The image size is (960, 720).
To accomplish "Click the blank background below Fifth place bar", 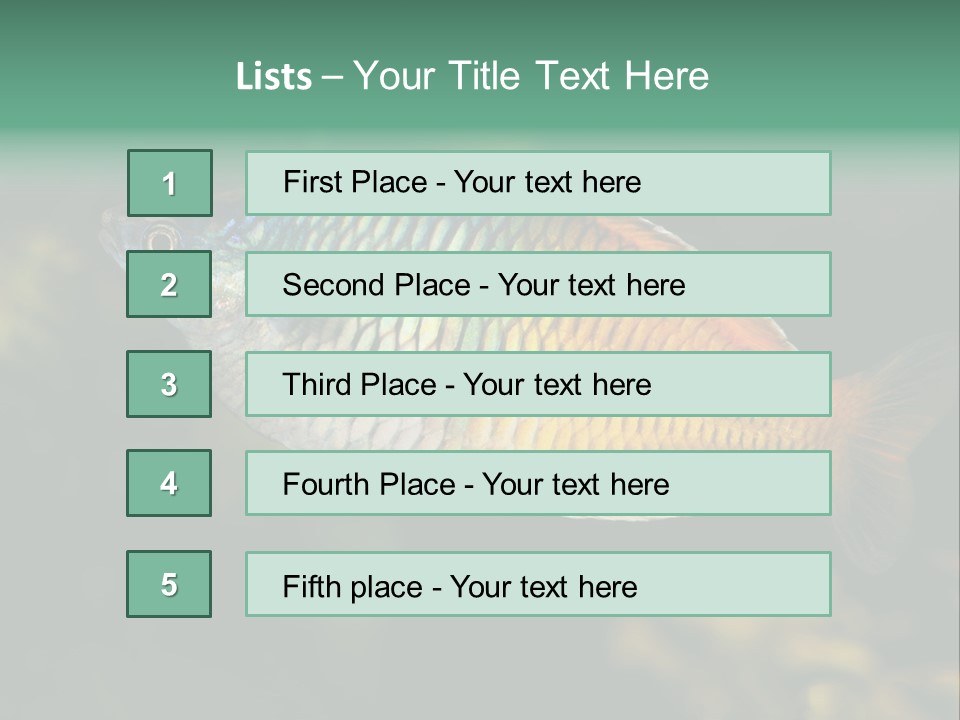I will click(x=480, y=665).
